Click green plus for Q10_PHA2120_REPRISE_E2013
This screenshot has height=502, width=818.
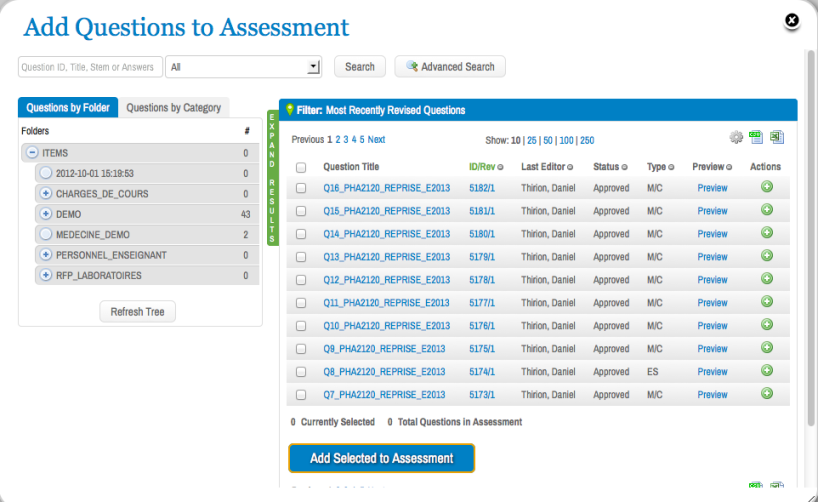(767, 325)
